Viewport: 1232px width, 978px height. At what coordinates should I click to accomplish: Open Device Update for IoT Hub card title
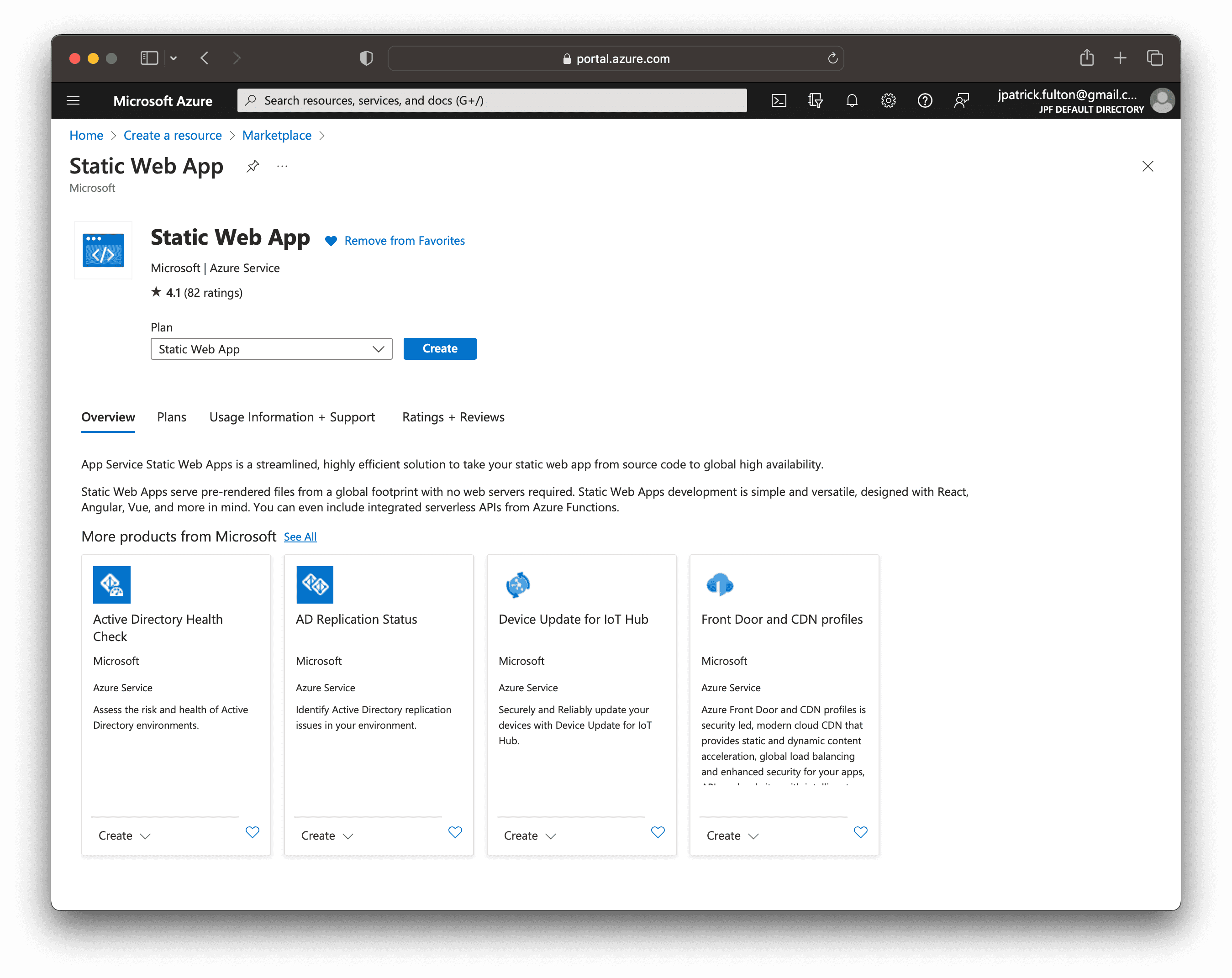coord(573,619)
